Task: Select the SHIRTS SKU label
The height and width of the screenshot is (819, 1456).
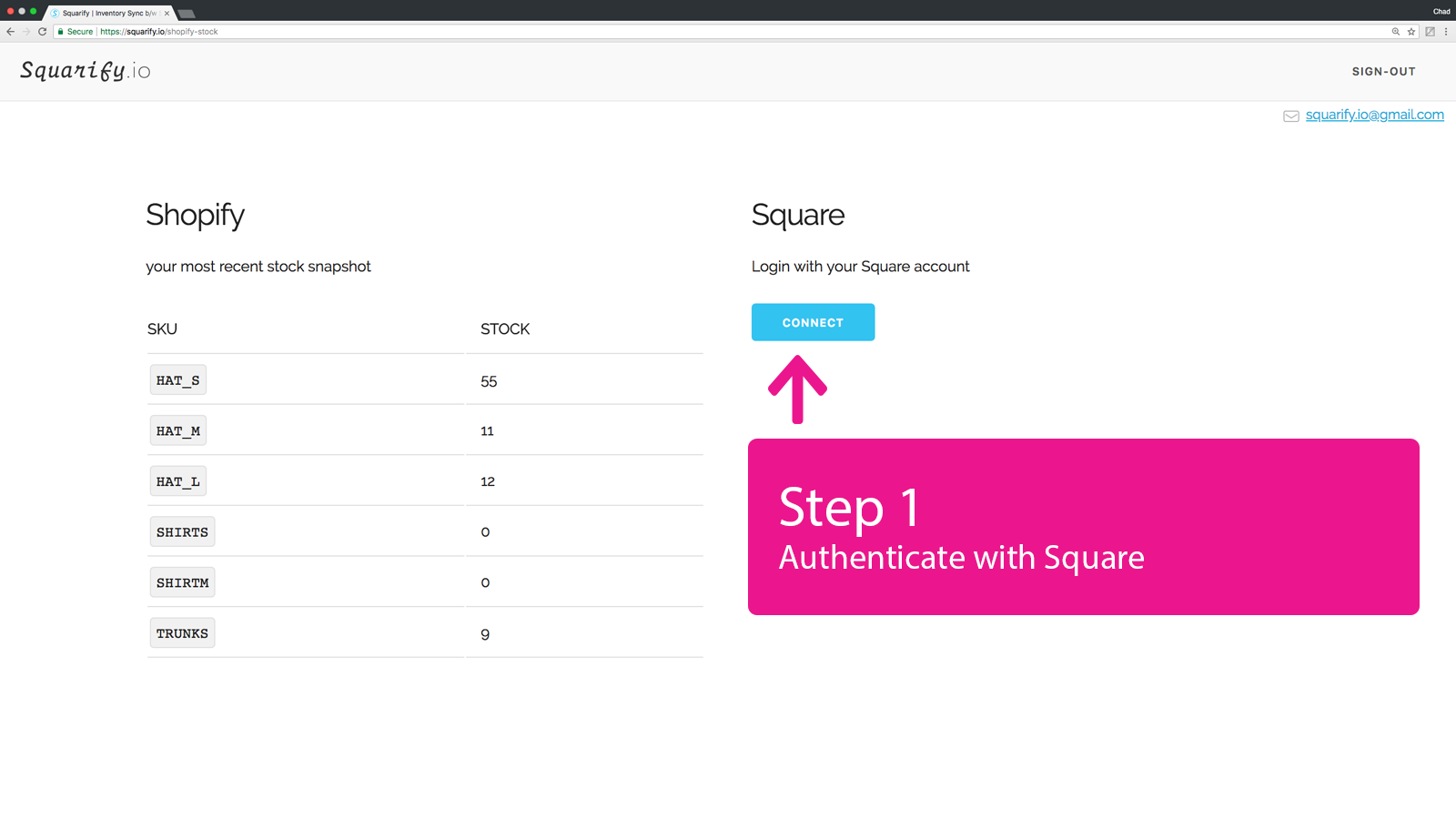Action: pos(182,531)
